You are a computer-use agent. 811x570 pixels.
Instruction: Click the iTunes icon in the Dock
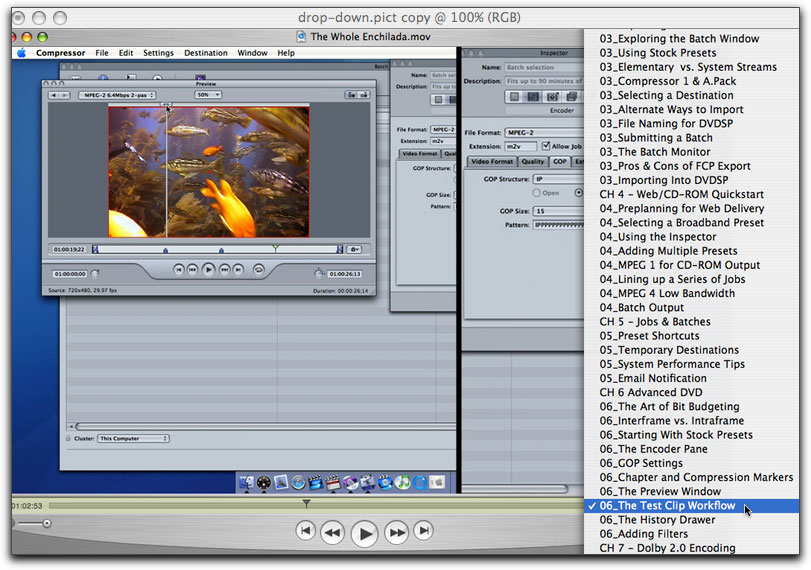(x=402, y=483)
